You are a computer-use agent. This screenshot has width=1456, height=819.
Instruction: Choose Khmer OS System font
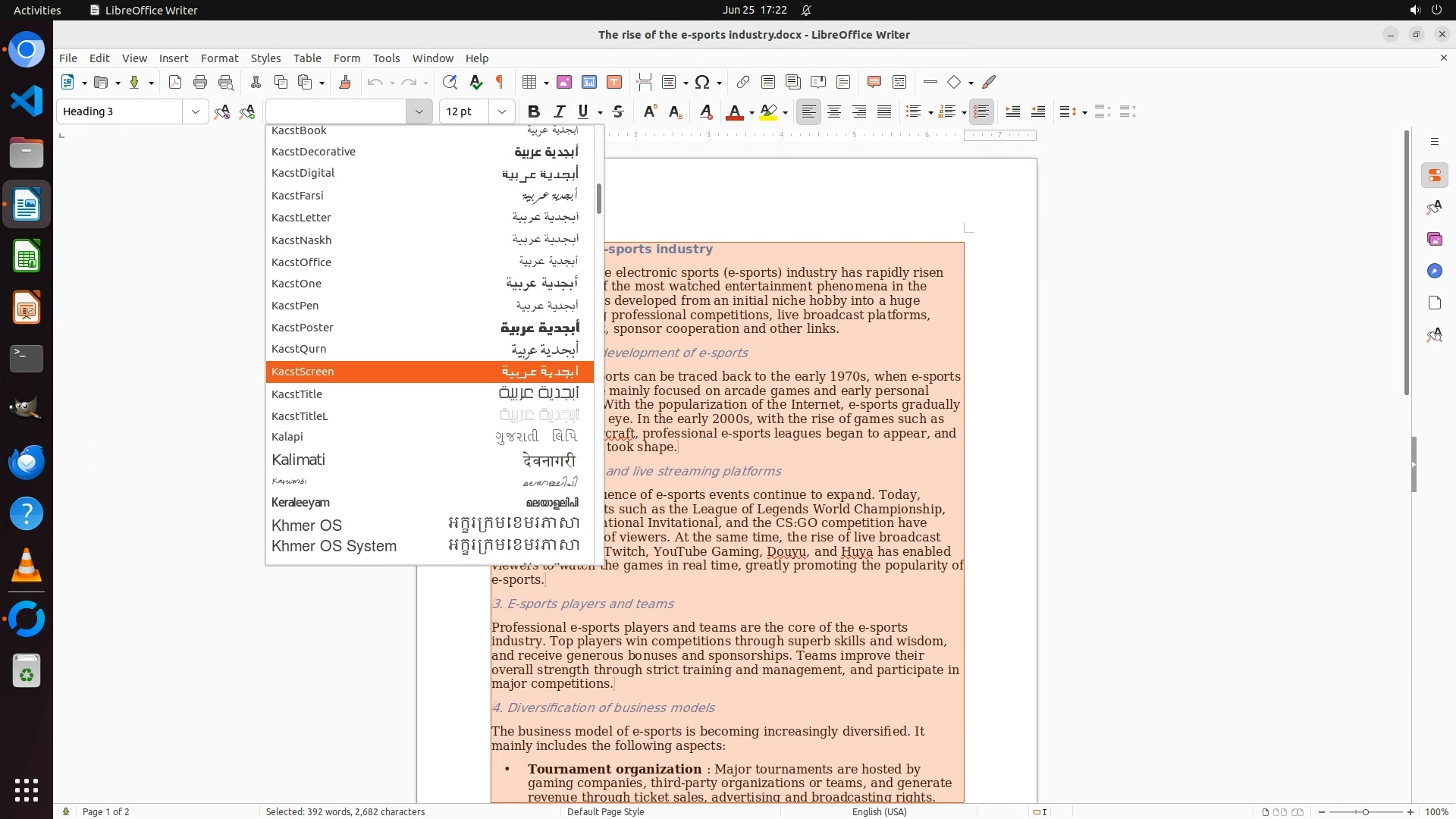click(334, 546)
